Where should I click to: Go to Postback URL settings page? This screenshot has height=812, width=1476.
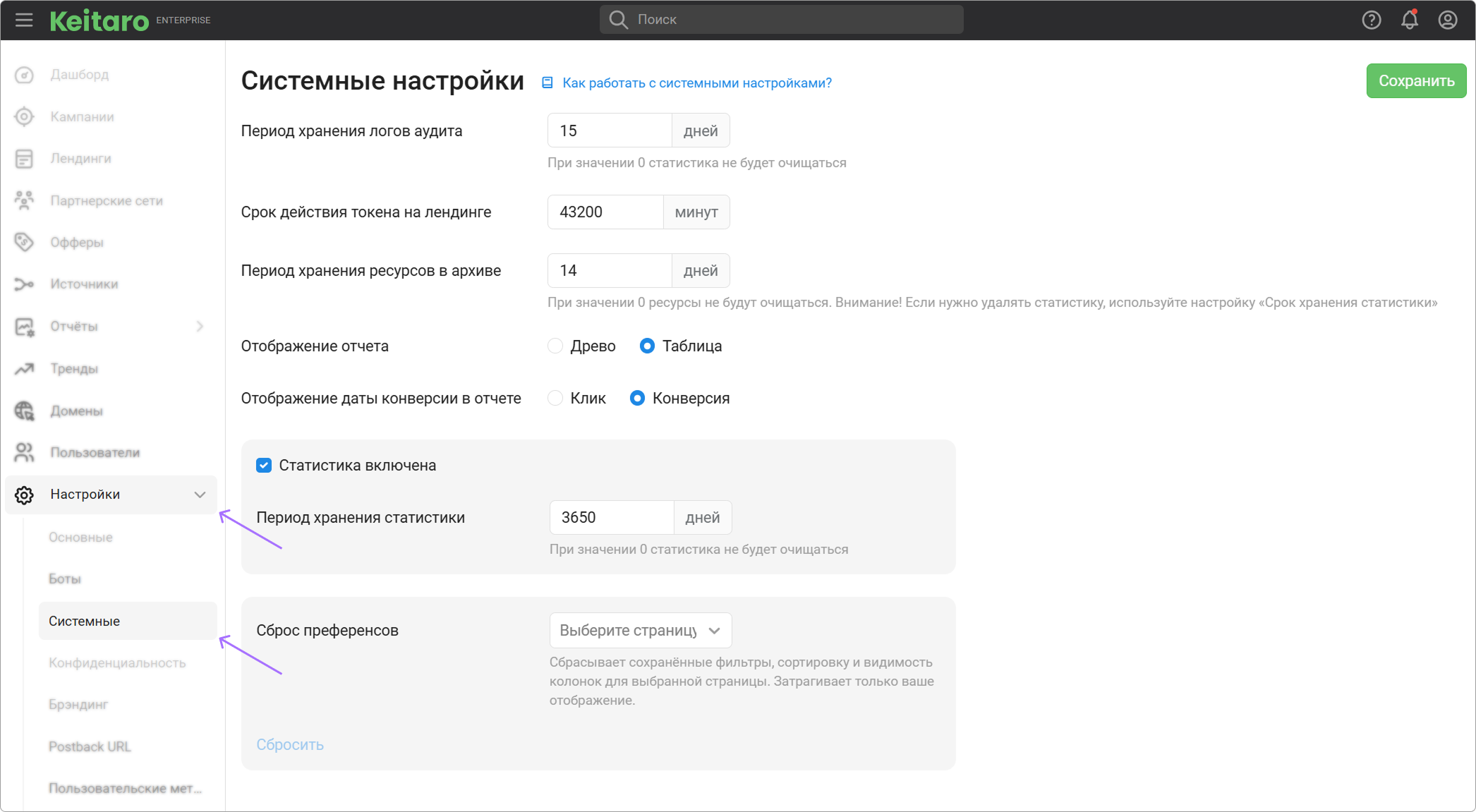click(90, 746)
